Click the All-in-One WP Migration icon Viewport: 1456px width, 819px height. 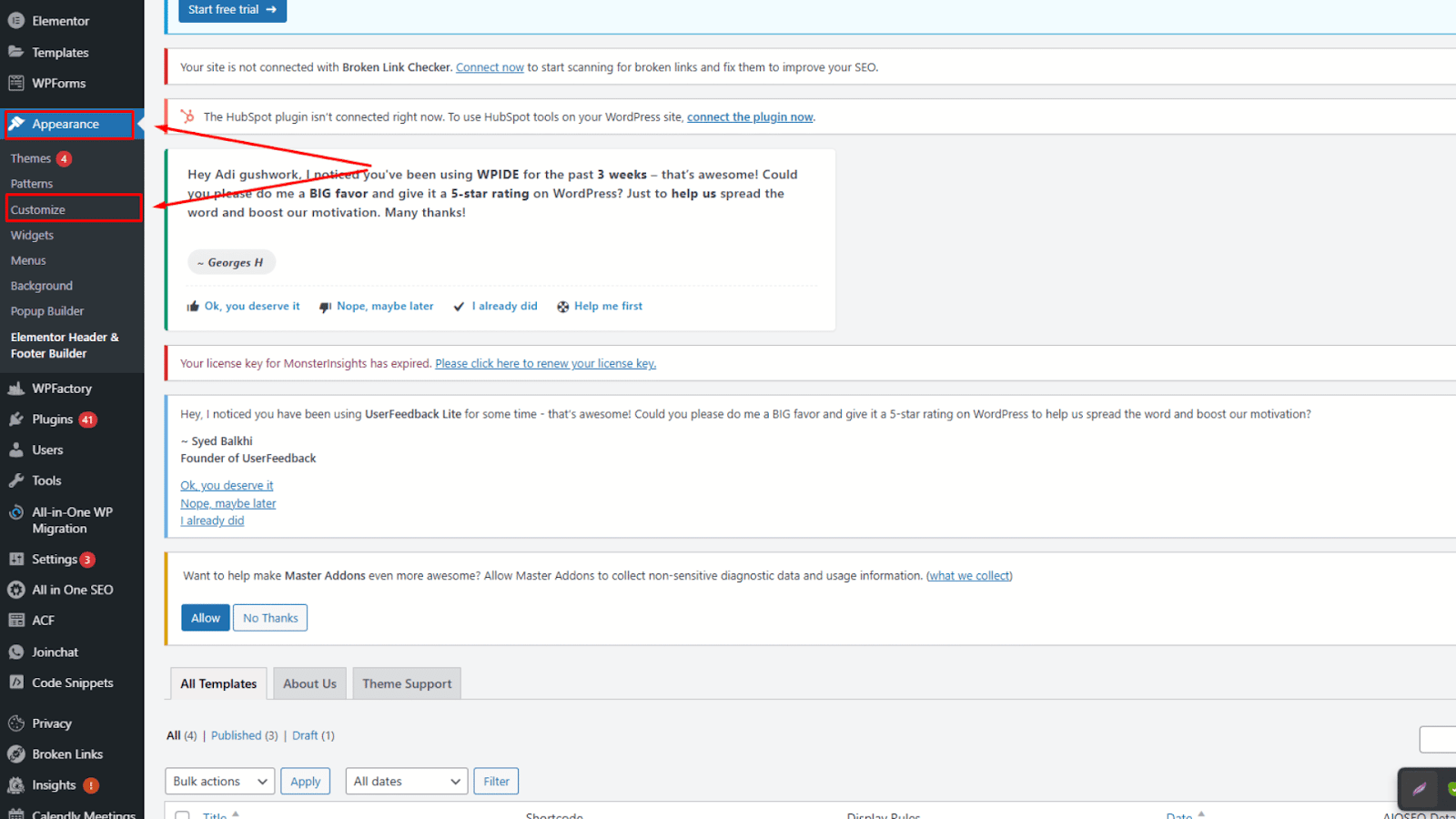pyautogui.click(x=16, y=512)
